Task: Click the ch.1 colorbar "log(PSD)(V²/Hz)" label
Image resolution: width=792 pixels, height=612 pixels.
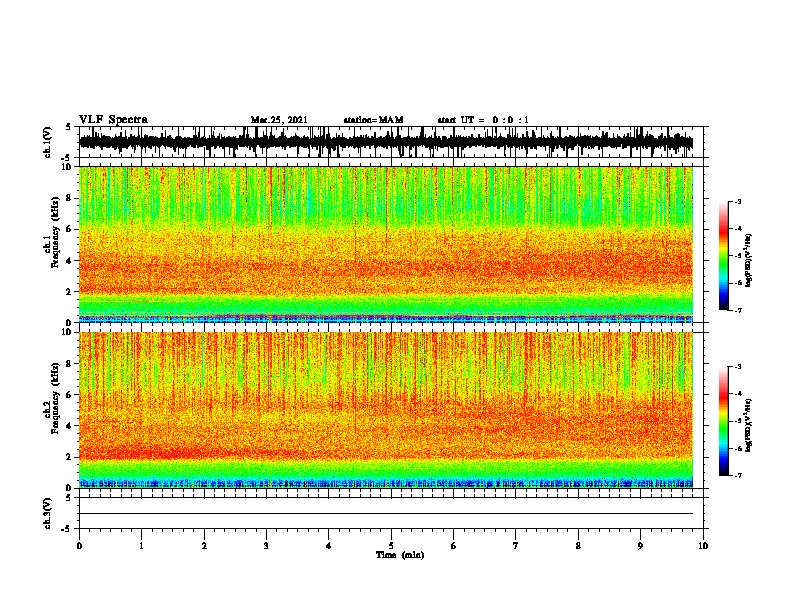Action: coord(749,261)
